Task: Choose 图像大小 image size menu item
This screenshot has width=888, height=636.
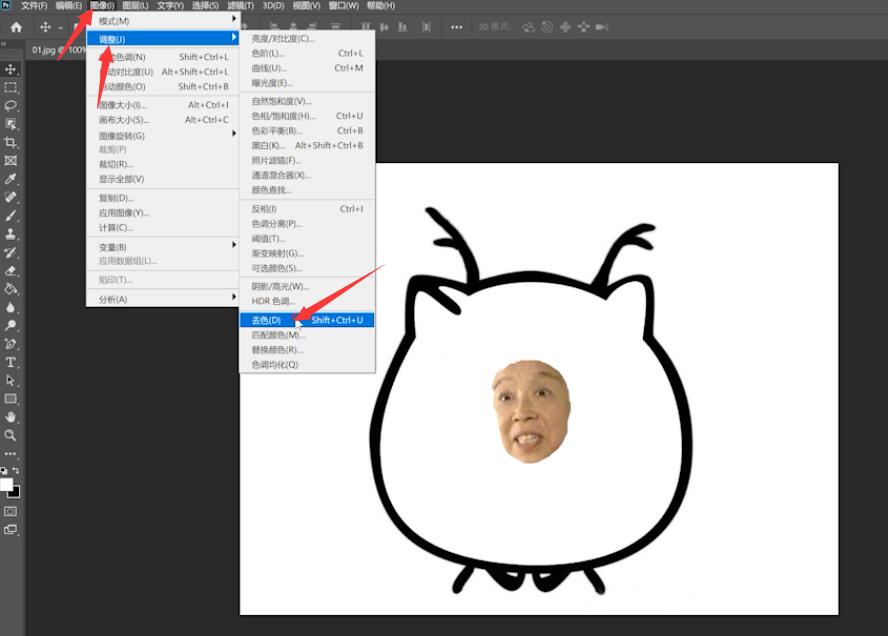Action: click(x=163, y=105)
